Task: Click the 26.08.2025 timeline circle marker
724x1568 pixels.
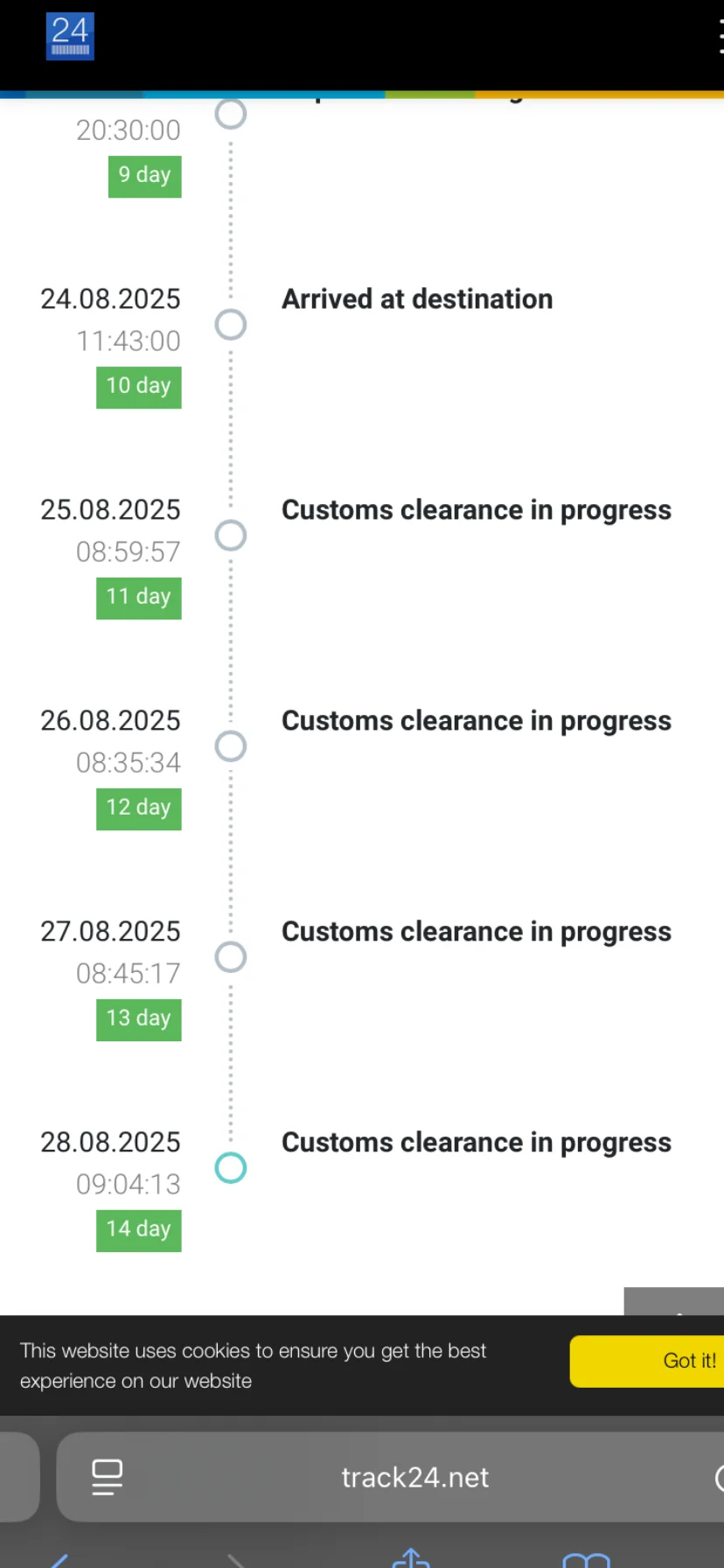Action: pyautogui.click(x=231, y=746)
